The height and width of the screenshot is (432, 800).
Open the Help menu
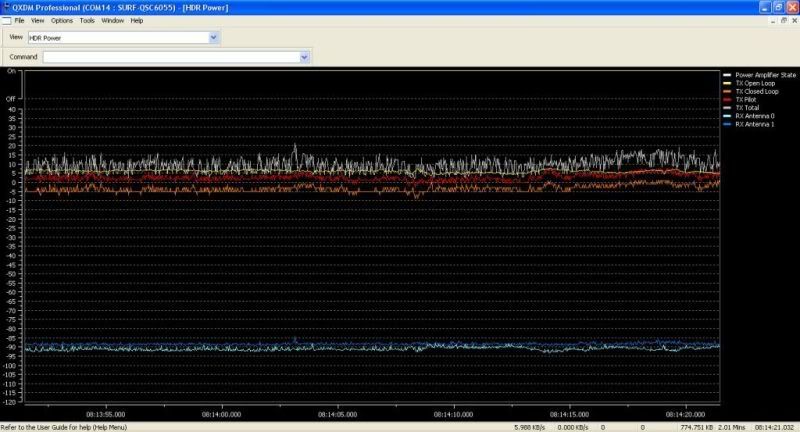(x=137, y=21)
